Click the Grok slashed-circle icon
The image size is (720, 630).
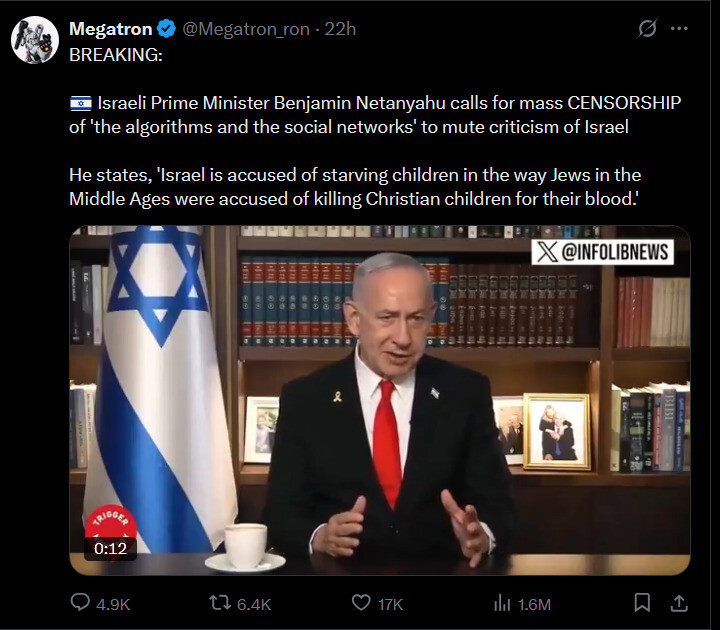[x=647, y=28]
